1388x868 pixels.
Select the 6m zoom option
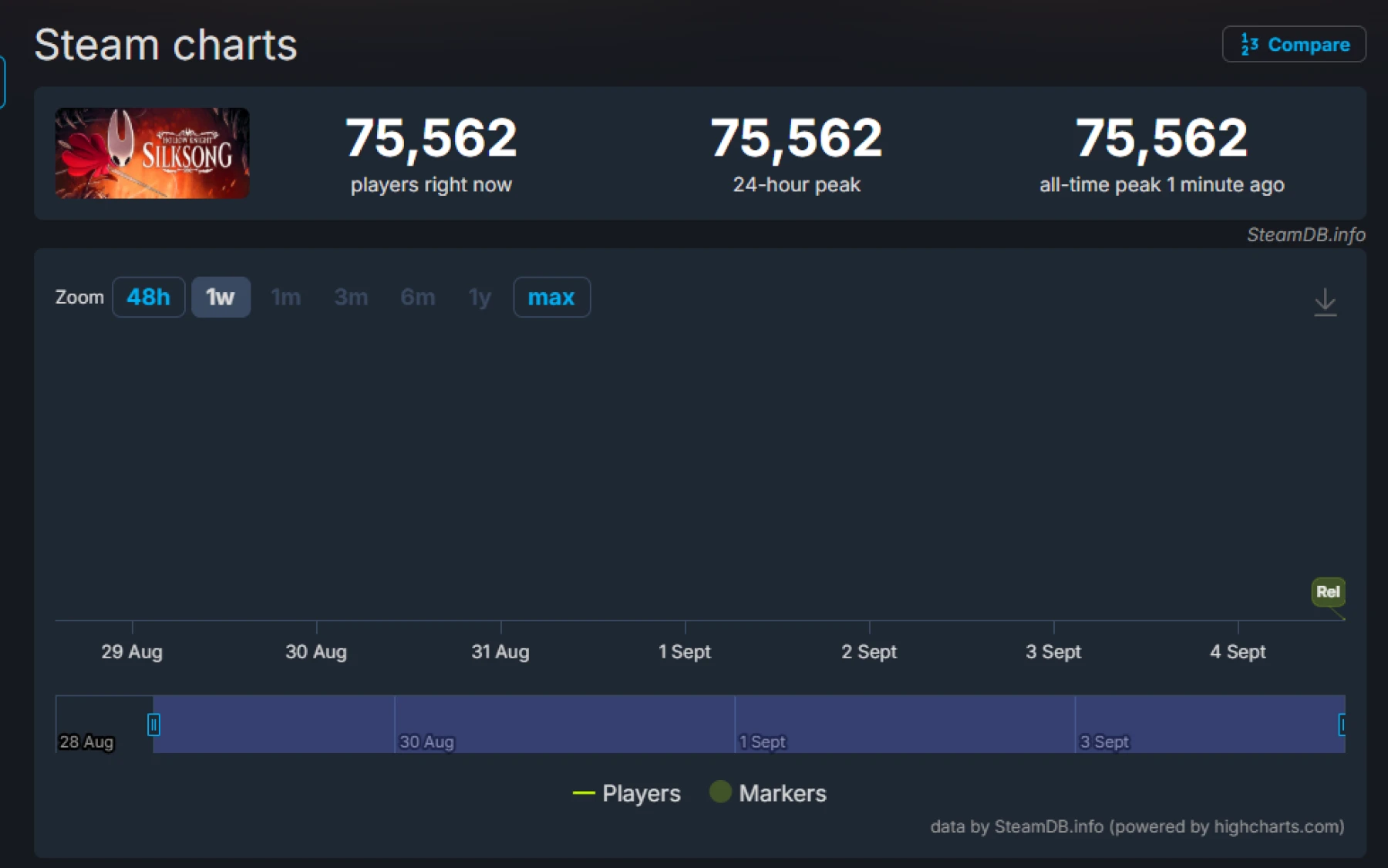coord(417,297)
